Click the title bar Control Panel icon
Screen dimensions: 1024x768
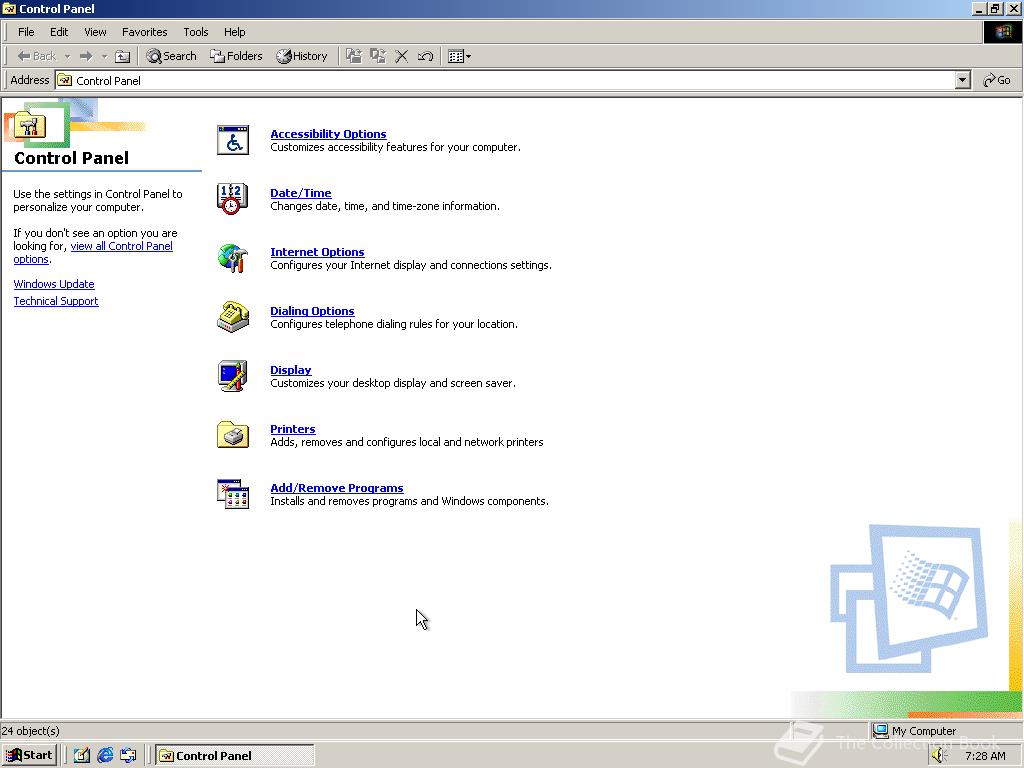(9, 8)
